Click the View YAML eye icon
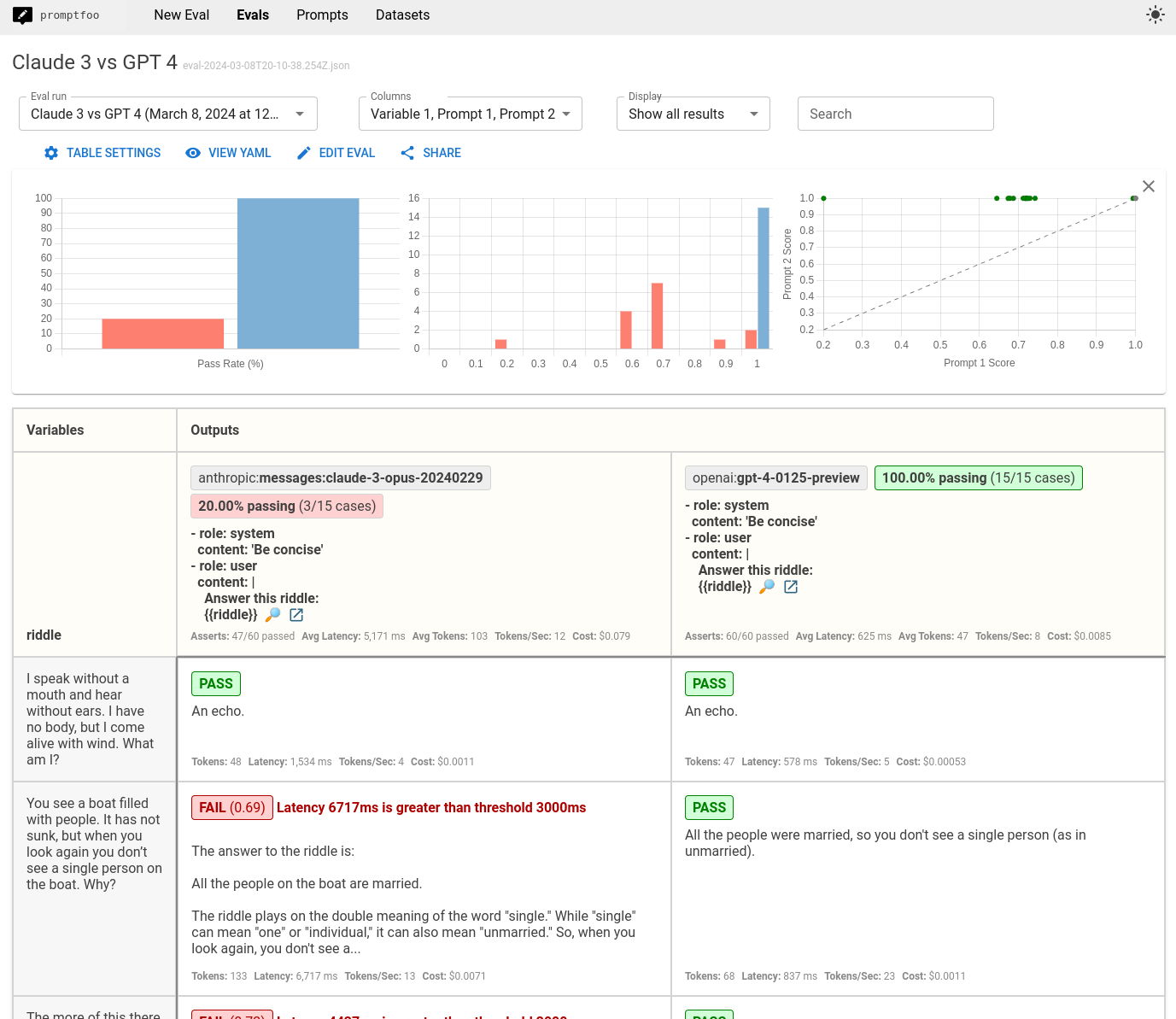This screenshot has width=1176, height=1019. pyautogui.click(x=193, y=153)
